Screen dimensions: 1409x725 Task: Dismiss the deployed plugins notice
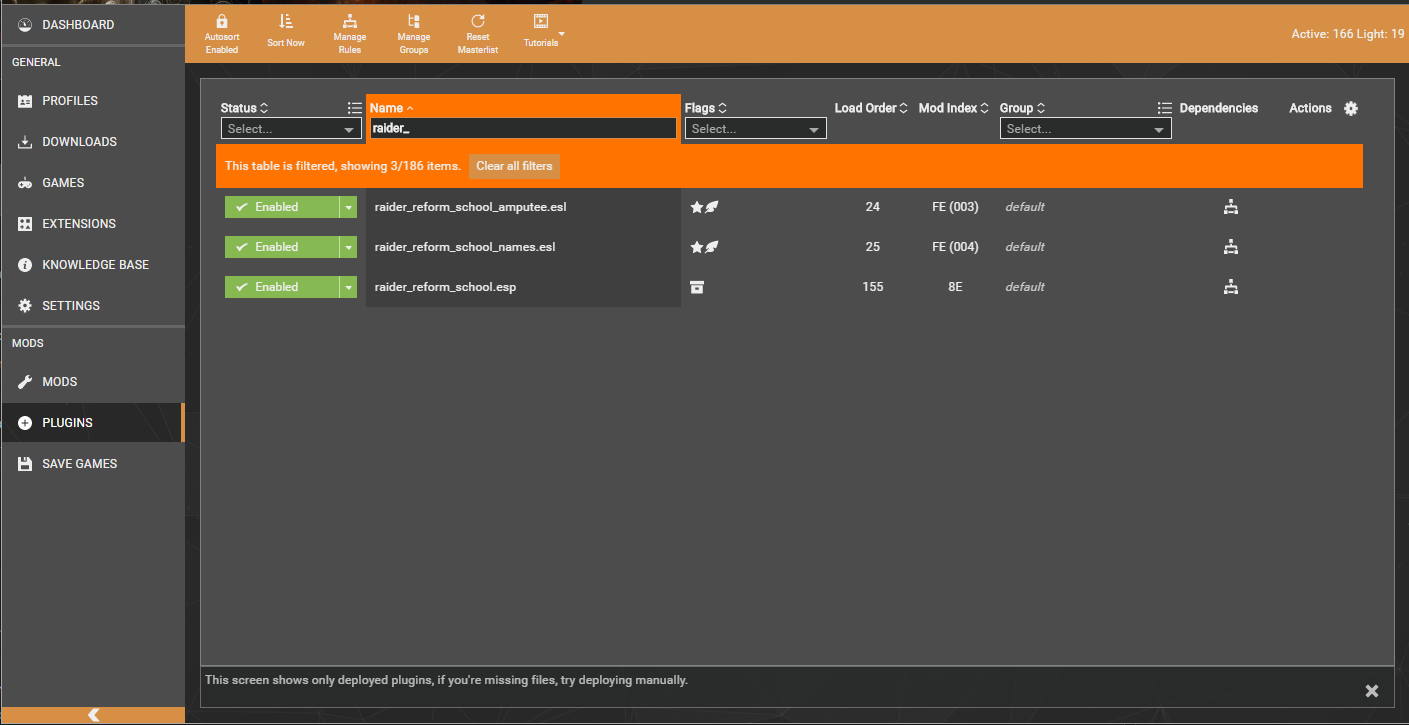point(1372,691)
